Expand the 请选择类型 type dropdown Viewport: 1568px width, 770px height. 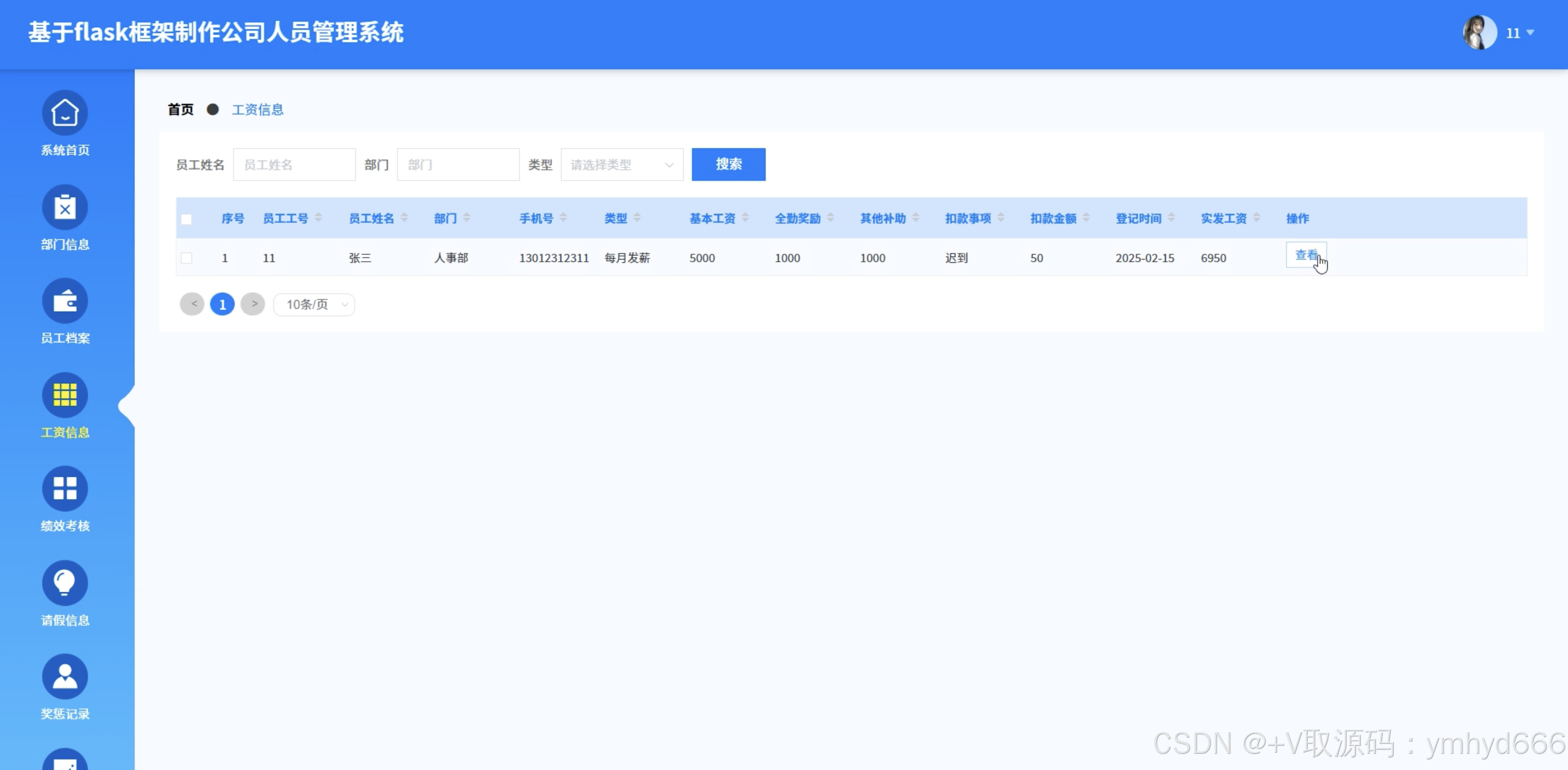[621, 165]
